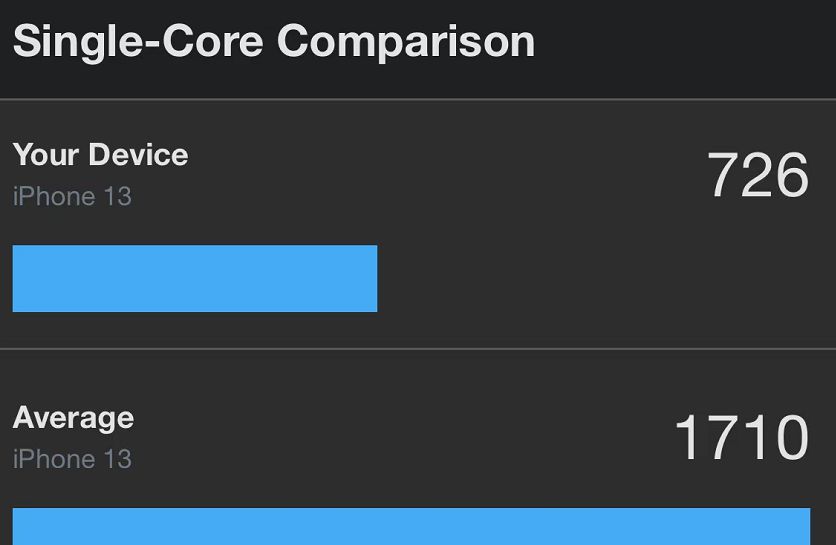Click the iPhone 13 text under Your Device

pos(72,196)
